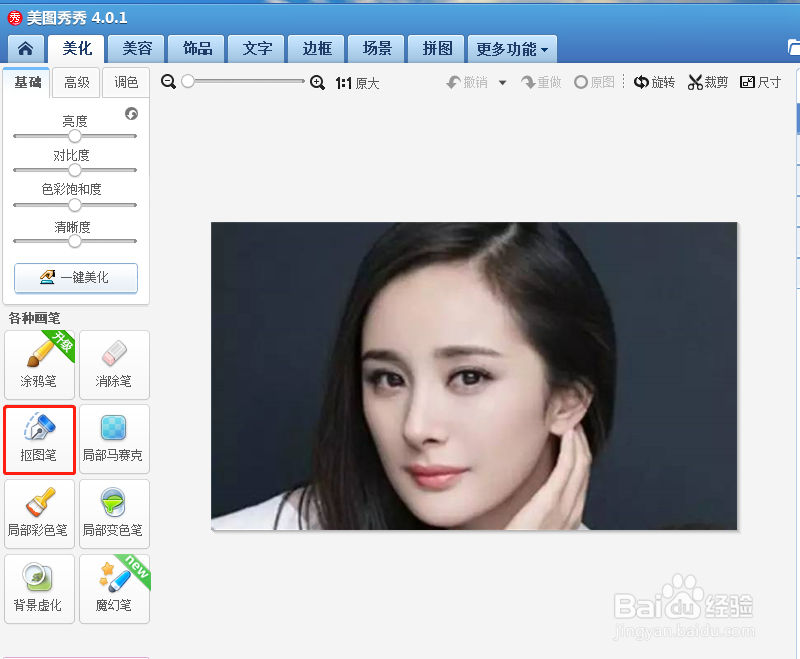The height and width of the screenshot is (659, 800).
Task: Click 撤销 undo in the toolbar
Action: [x=467, y=82]
